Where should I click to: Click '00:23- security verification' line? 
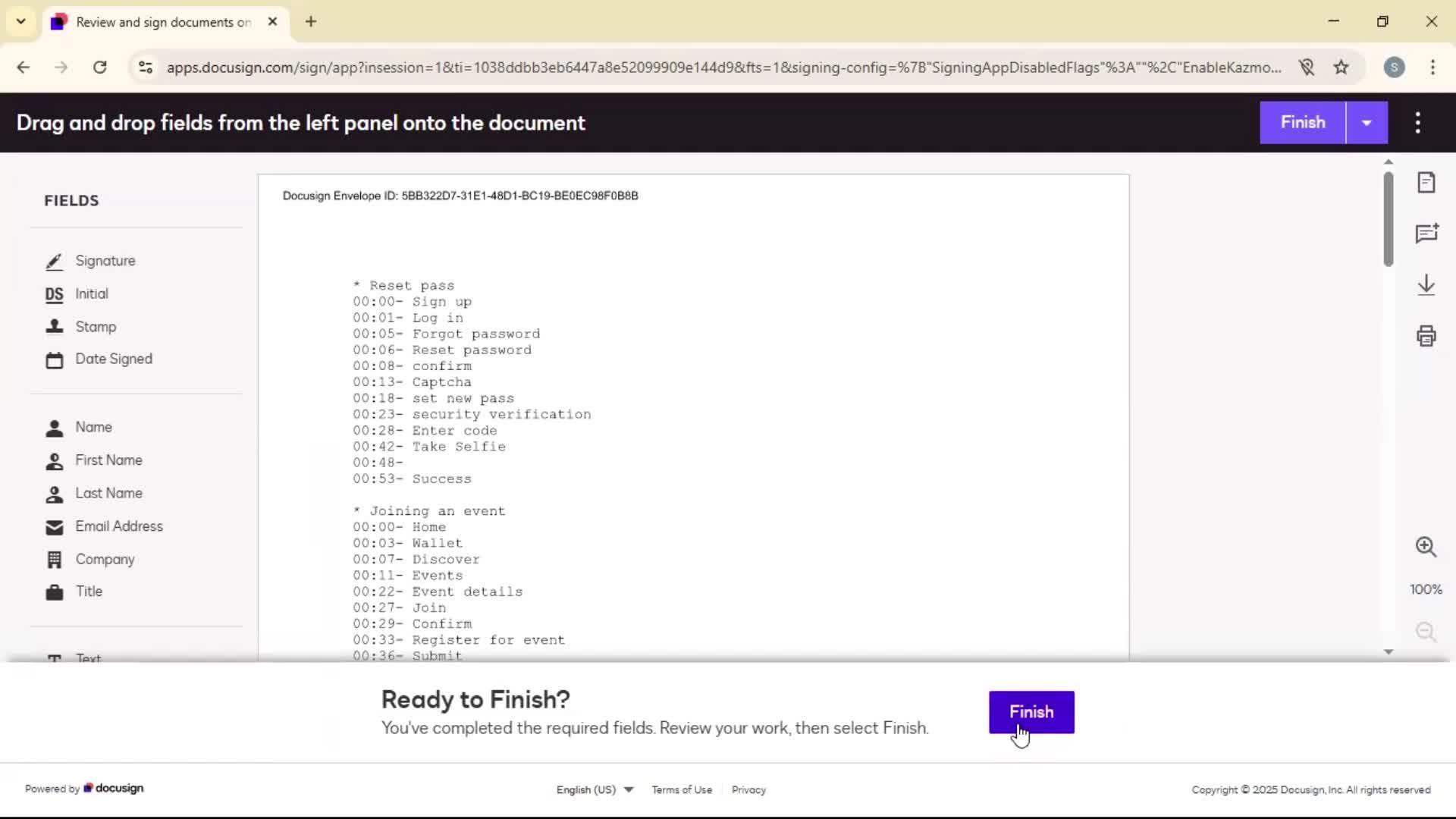(472, 414)
